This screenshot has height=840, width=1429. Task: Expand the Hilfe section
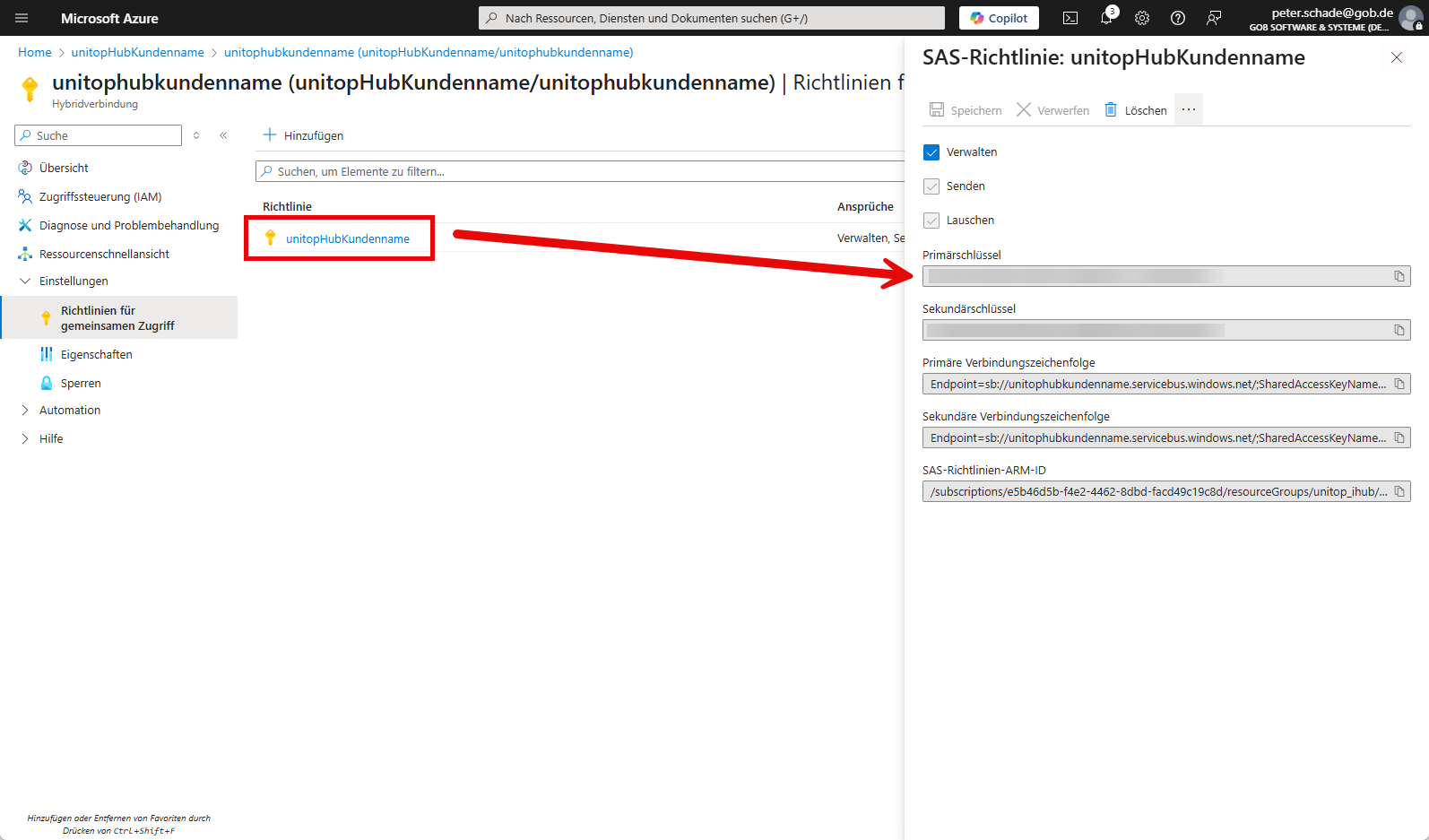[x=25, y=439]
